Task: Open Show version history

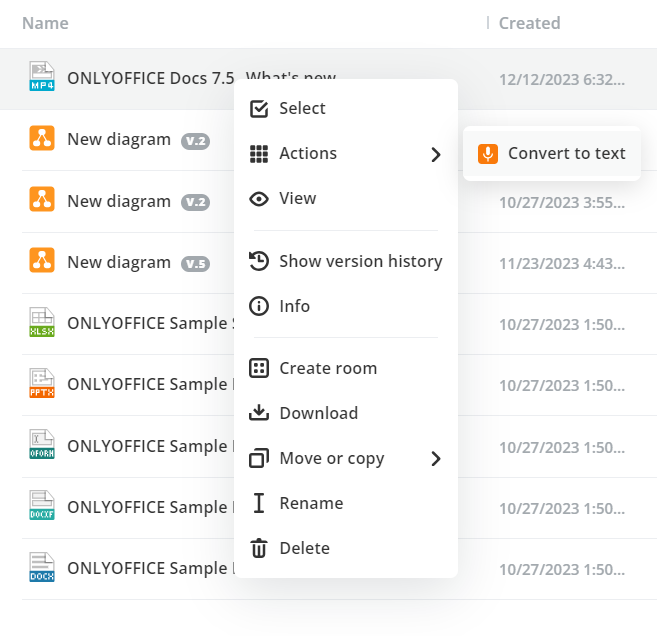Action: tap(360, 261)
